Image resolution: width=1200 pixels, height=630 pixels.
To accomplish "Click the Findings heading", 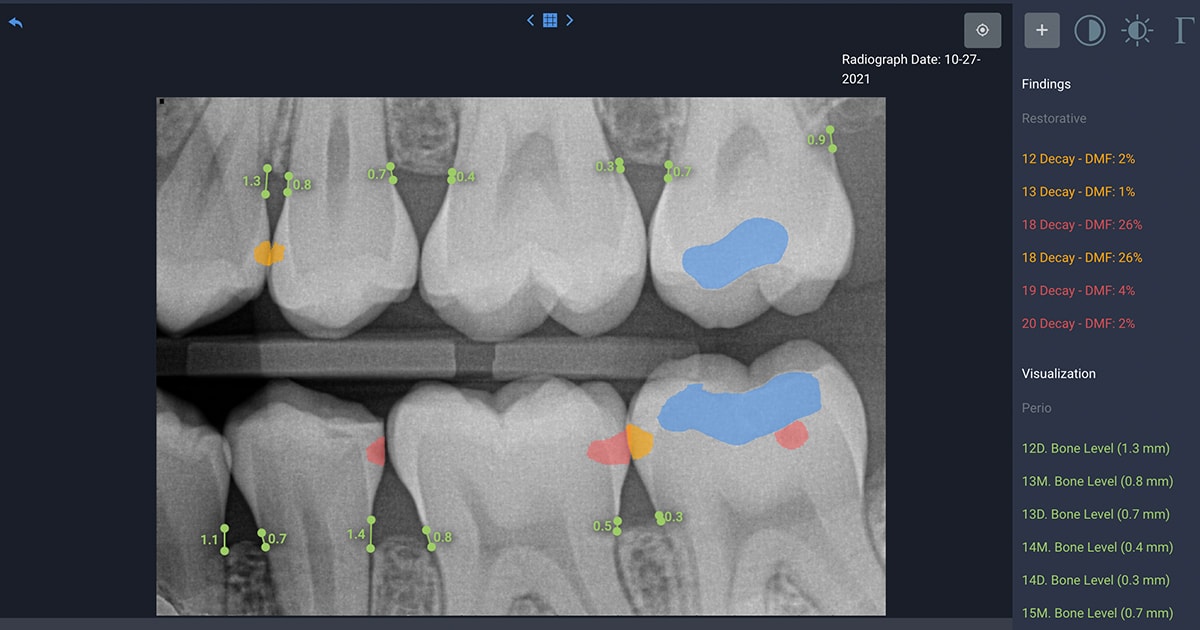I will pyautogui.click(x=1046, y=85).
